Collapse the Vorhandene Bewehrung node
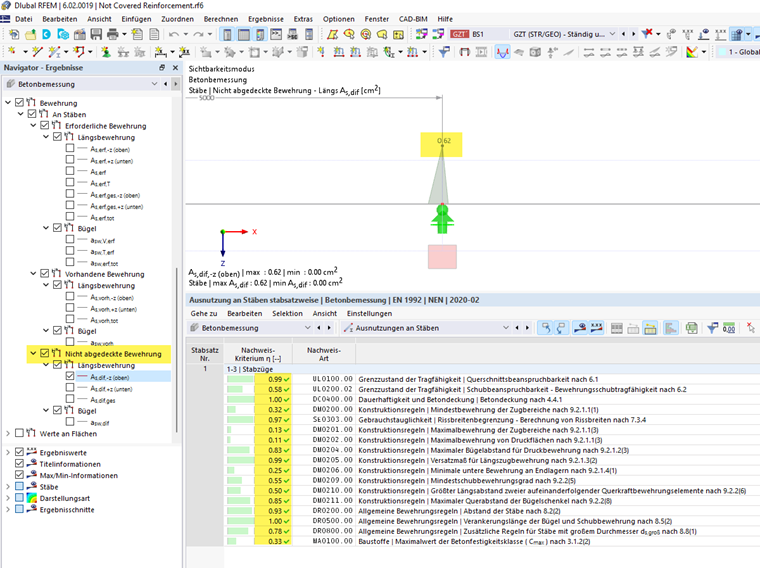The height and width of the screenshot is (568, 760). [x=33, y=273]
